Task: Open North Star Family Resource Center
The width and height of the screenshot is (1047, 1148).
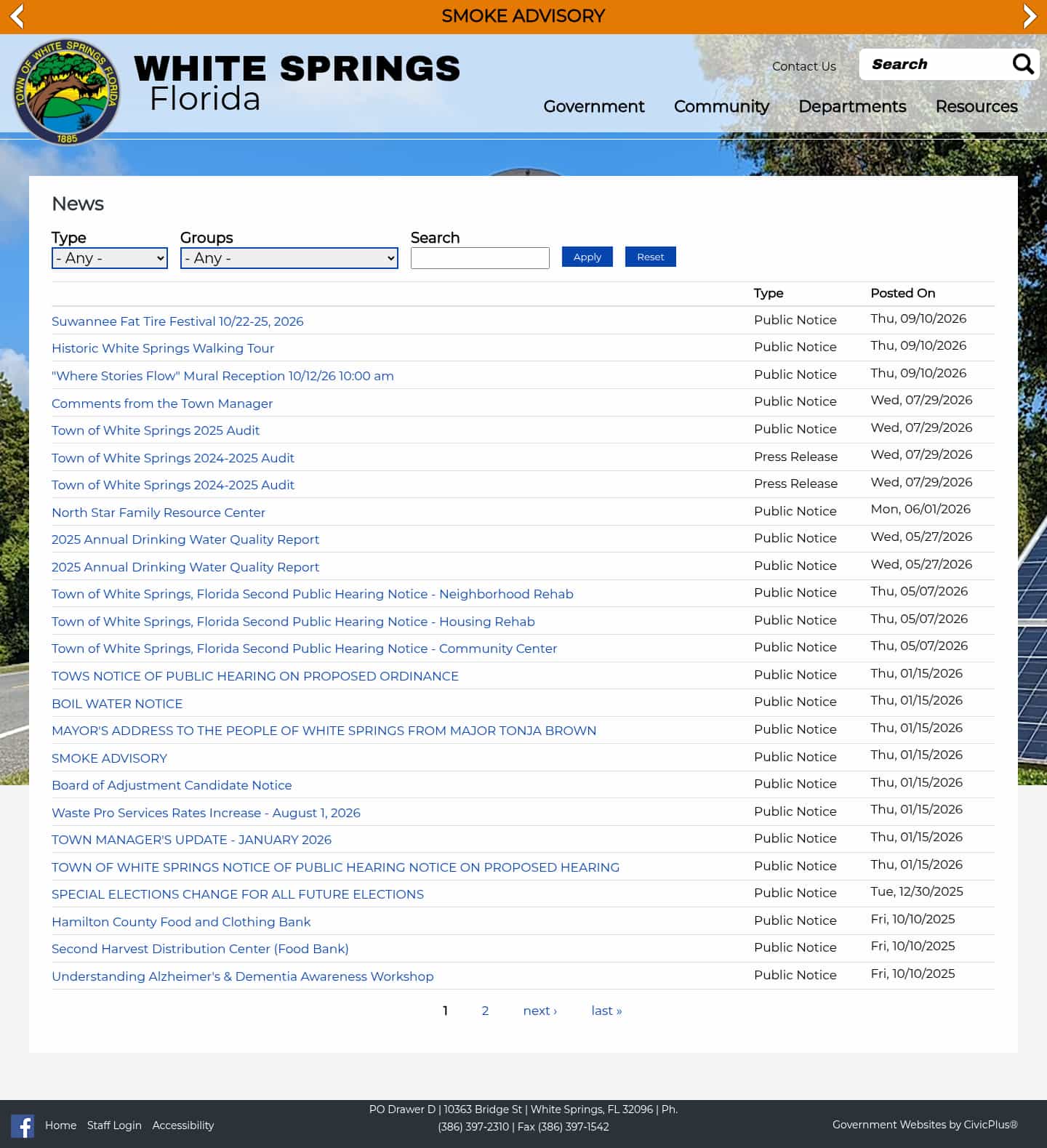Action: tap(159, 513)
